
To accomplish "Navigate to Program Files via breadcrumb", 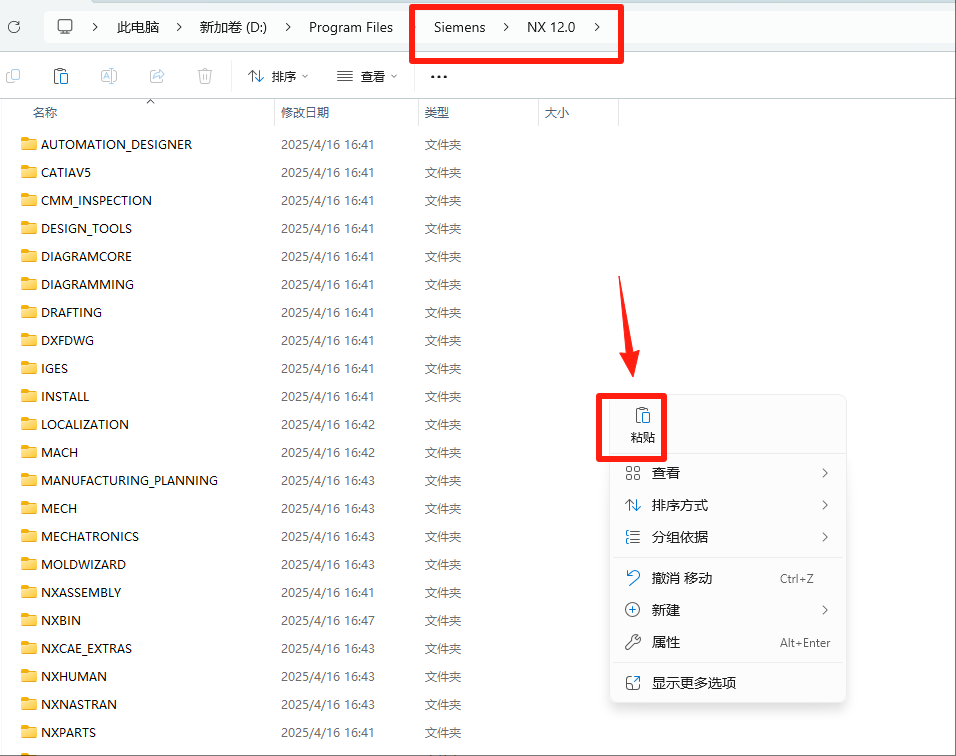I will pos(351,27).
